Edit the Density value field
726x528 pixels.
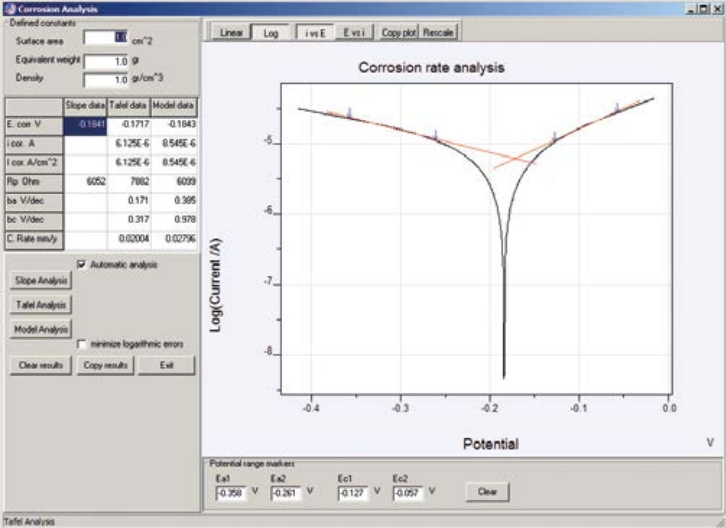pos(105,79)
